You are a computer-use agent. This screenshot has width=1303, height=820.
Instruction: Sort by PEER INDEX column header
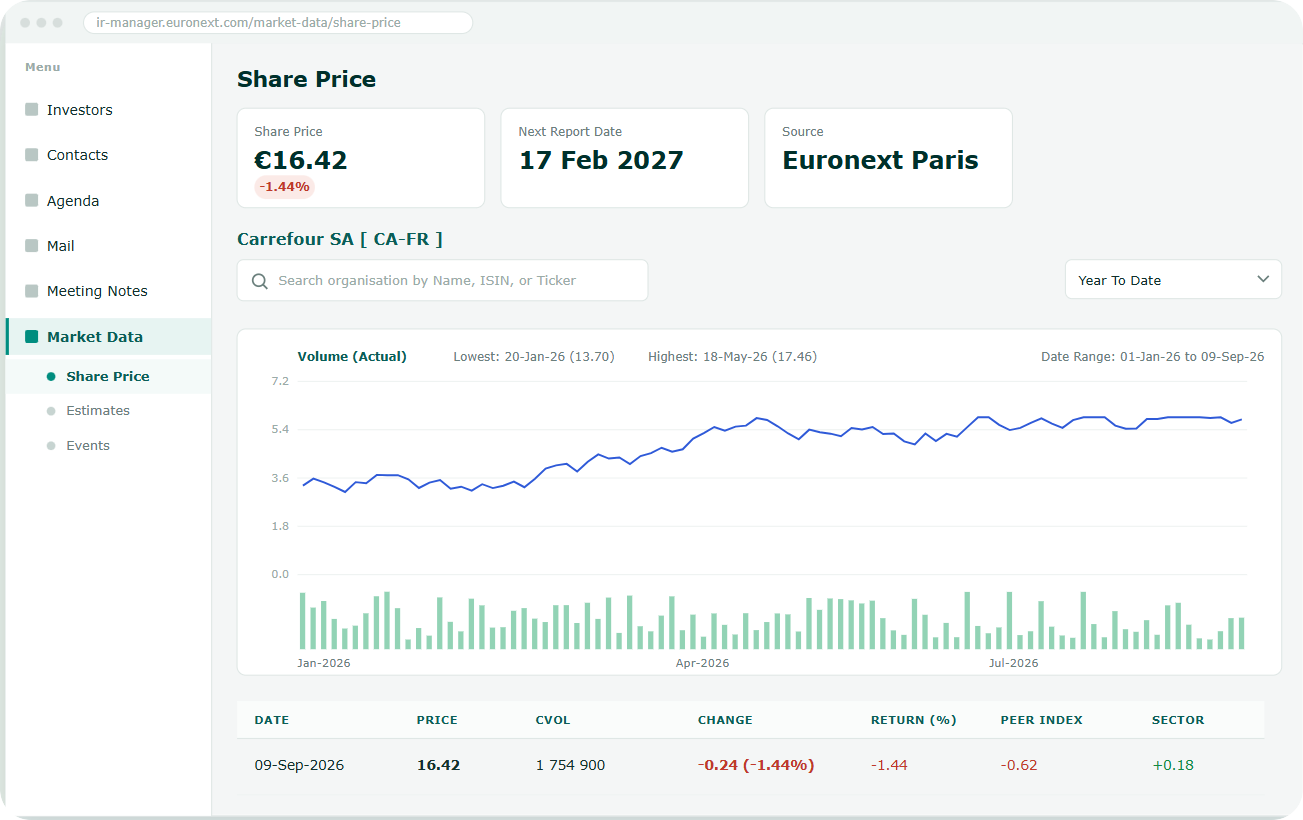click(x=1042, y=720)
